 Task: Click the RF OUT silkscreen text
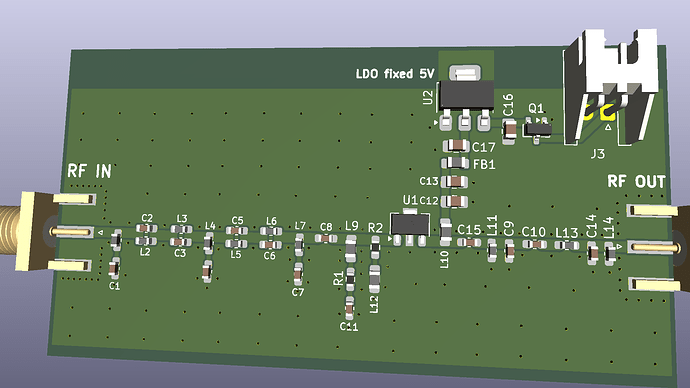(x=636, y=181)
